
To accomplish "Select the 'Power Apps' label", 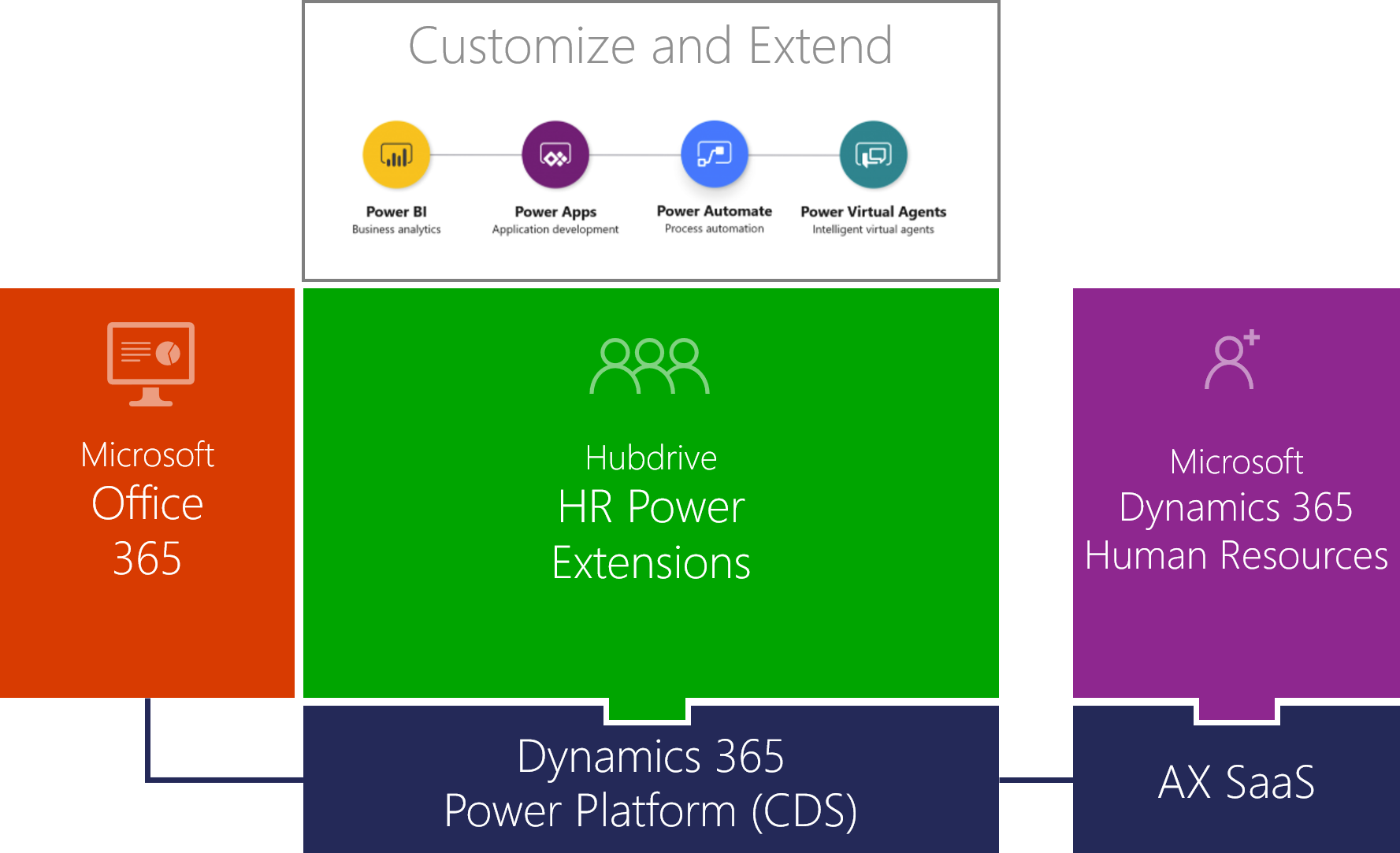I will pyautogui.click(x=555, y=212).
